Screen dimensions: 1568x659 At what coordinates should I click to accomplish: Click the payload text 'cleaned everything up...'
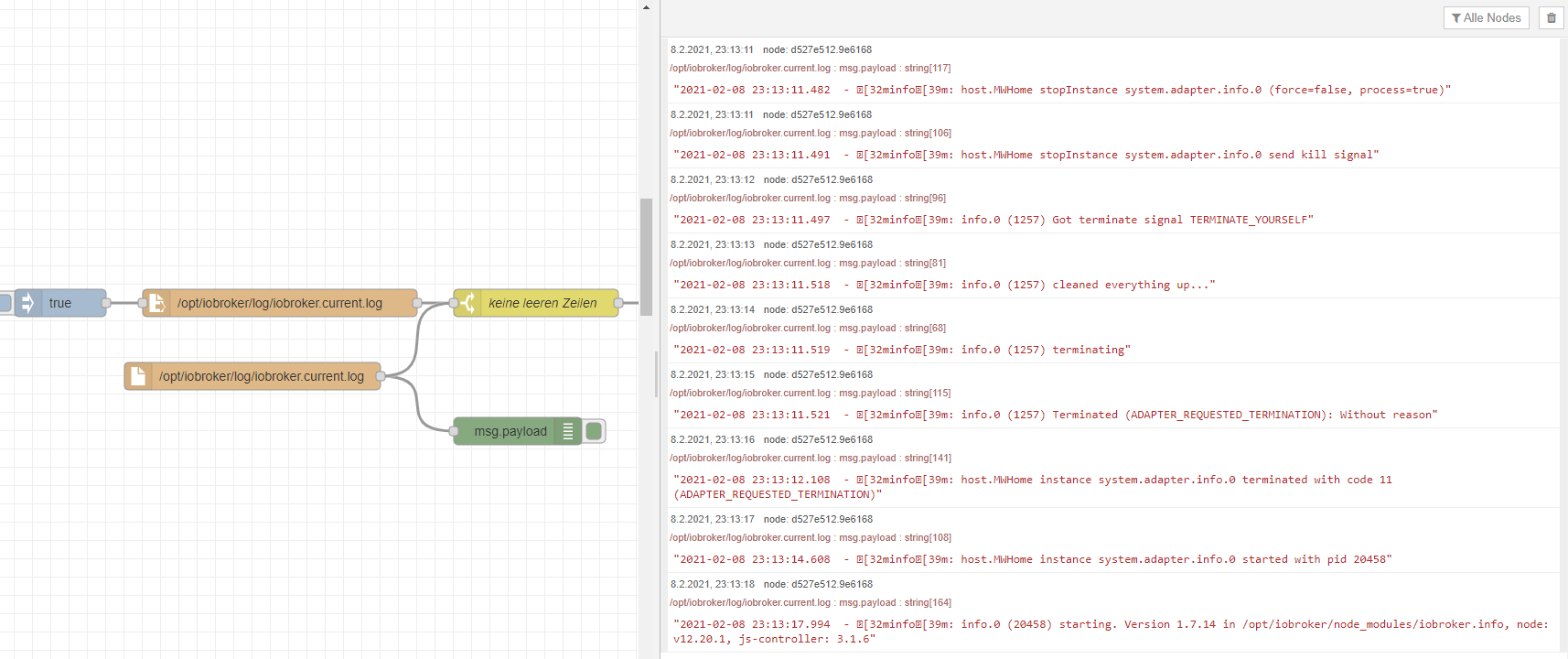[1131, 285]
